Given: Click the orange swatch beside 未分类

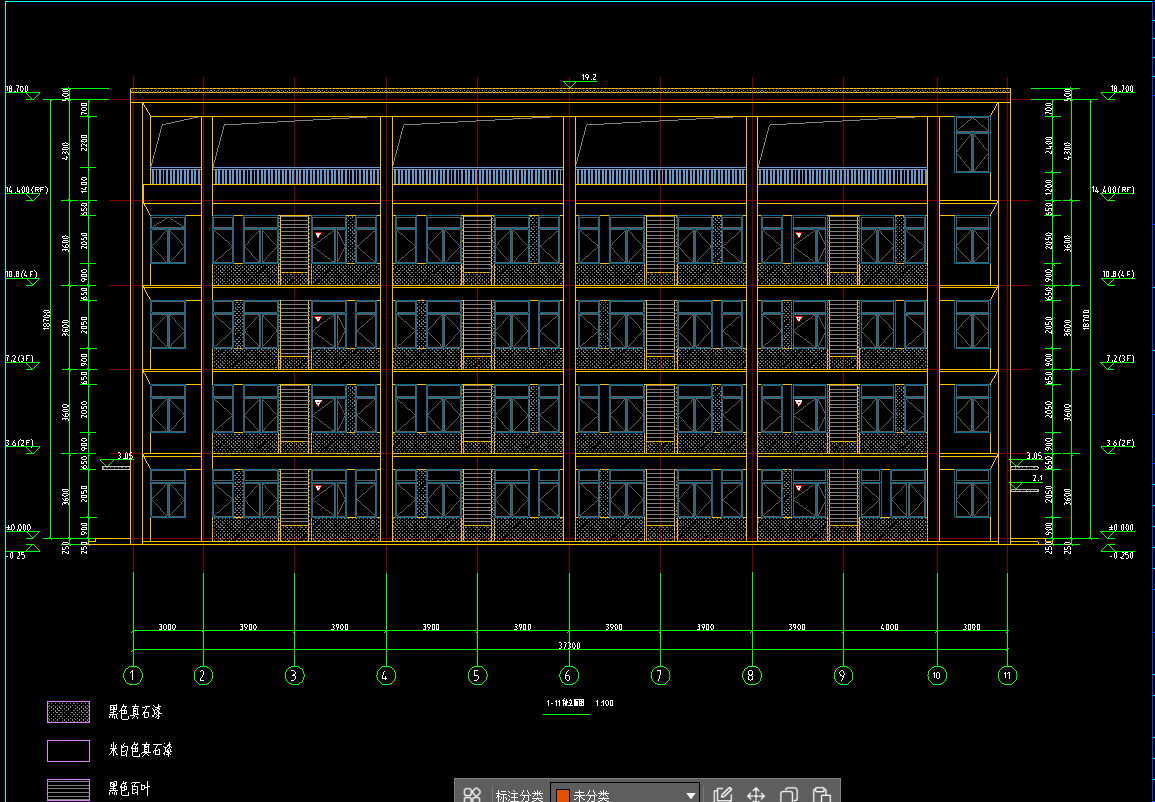Looking at the screenshot, I should click(562, 795).
